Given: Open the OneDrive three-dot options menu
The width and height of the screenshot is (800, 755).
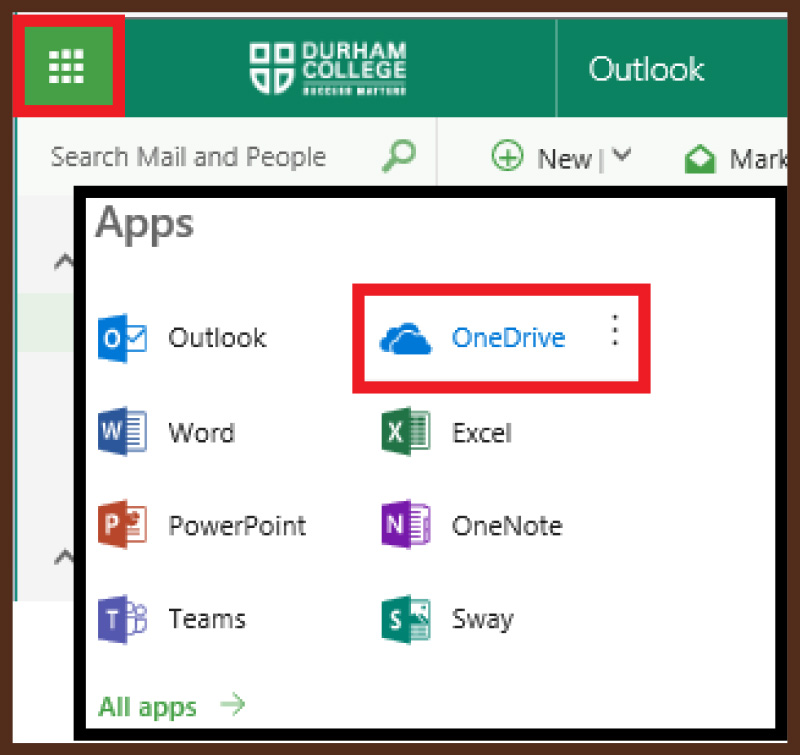Looking at the screenshot, I should coord(615,332).
